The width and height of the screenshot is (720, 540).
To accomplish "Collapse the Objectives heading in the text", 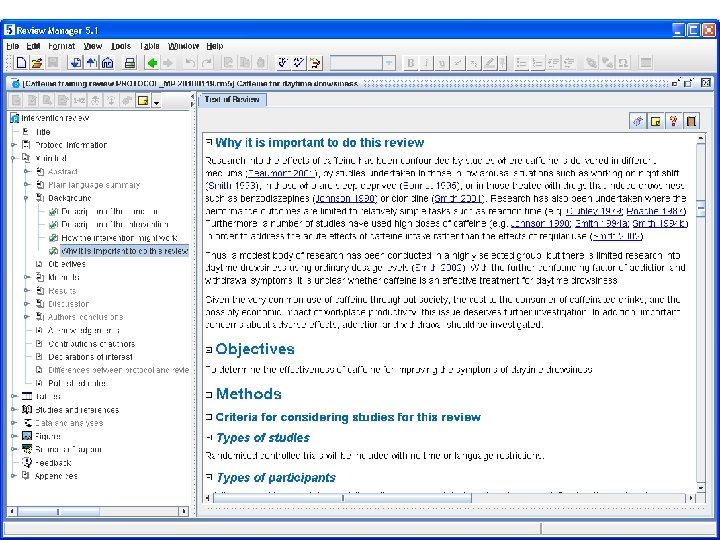I will coord(209,350).
